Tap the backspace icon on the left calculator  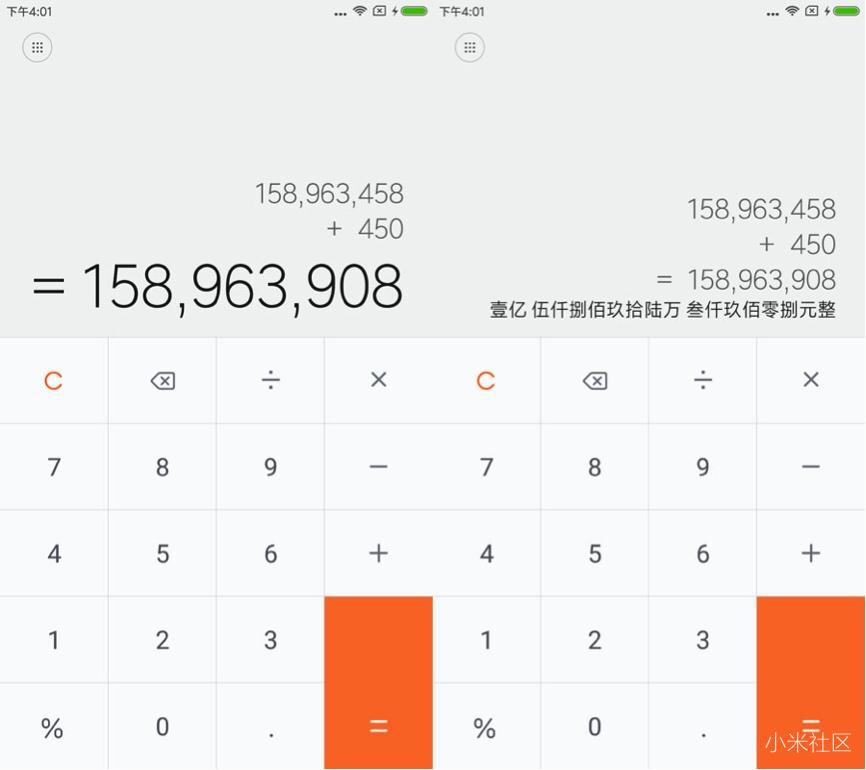162,380
